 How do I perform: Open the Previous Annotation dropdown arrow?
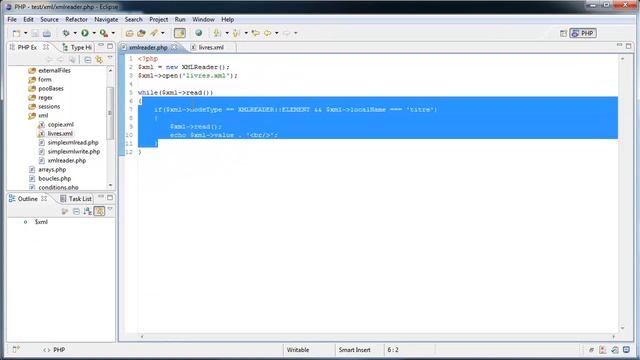pos(246,33)
